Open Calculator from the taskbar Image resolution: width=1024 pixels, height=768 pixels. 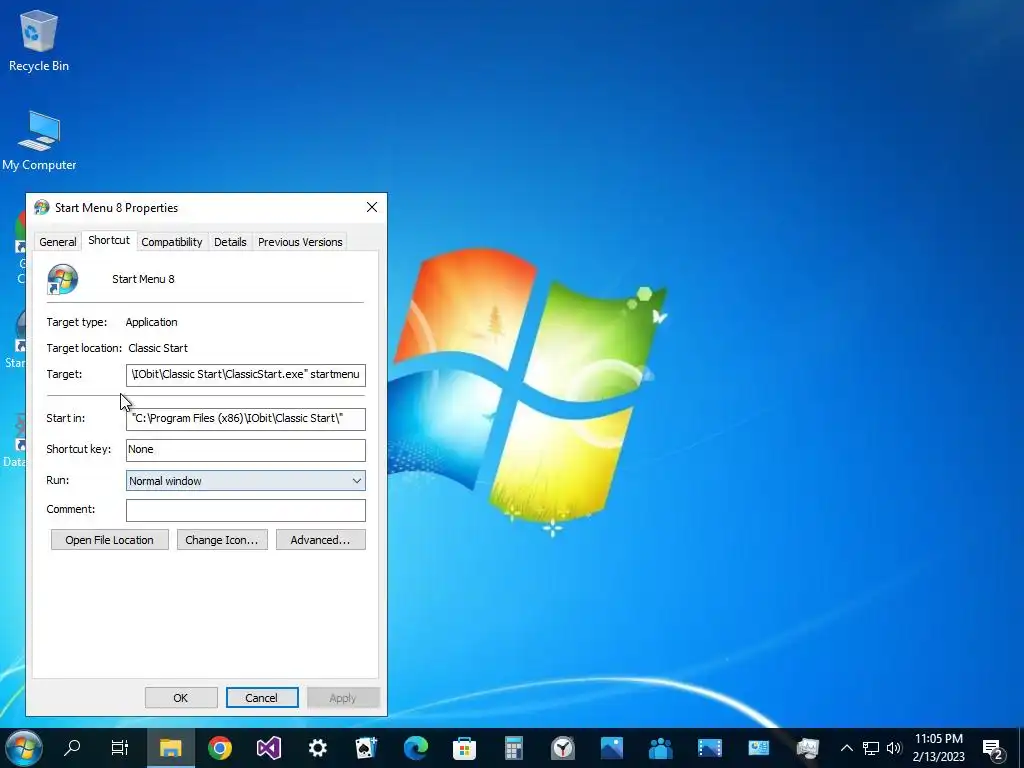(x=513, y=748)
